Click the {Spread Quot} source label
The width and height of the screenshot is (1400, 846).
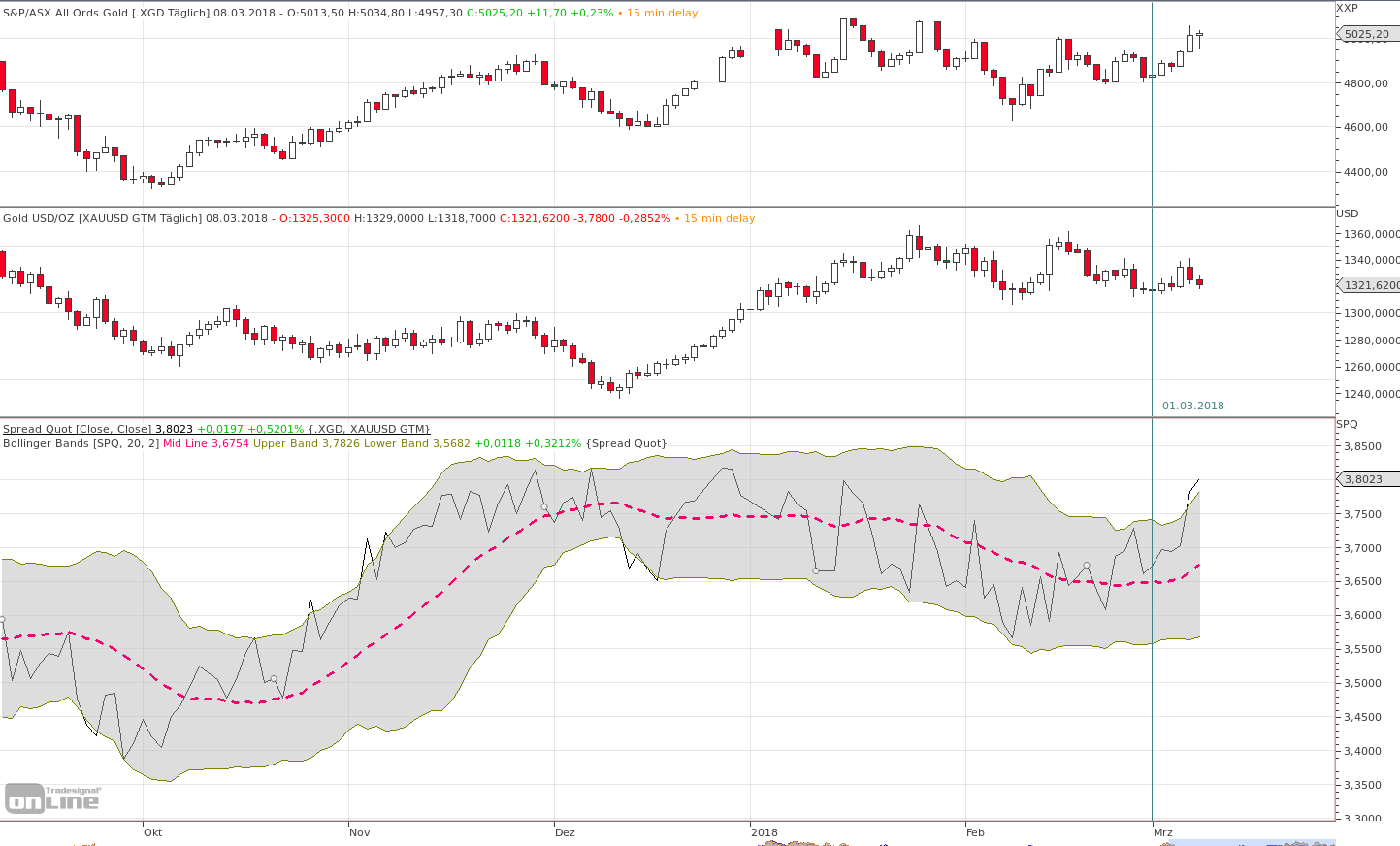pyautogui.click(x=627, y=443)
